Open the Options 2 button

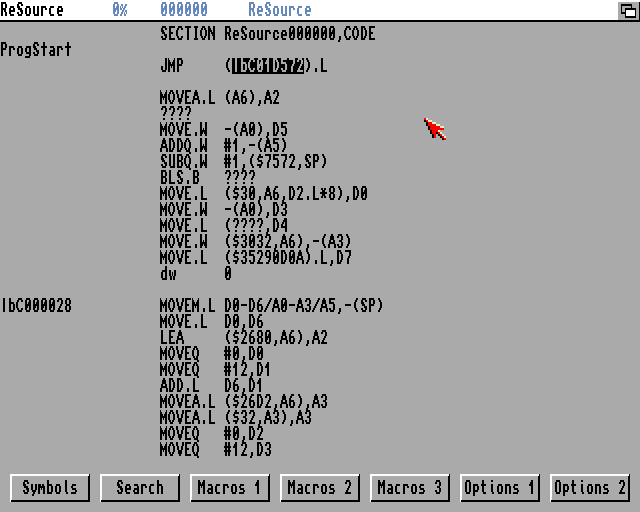click(x=590, y=488)
